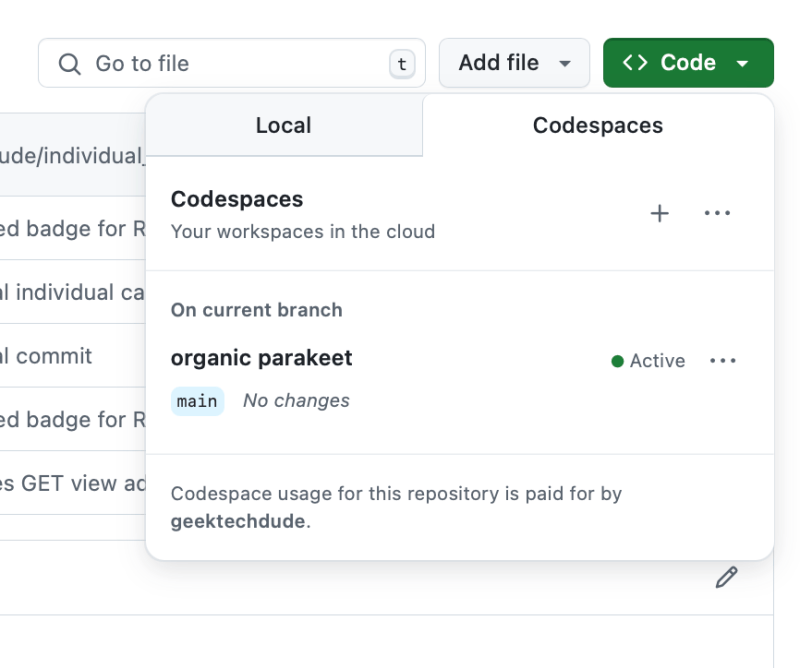
Task: Open the Add file dropdown
Action: [x=514, y=63]
